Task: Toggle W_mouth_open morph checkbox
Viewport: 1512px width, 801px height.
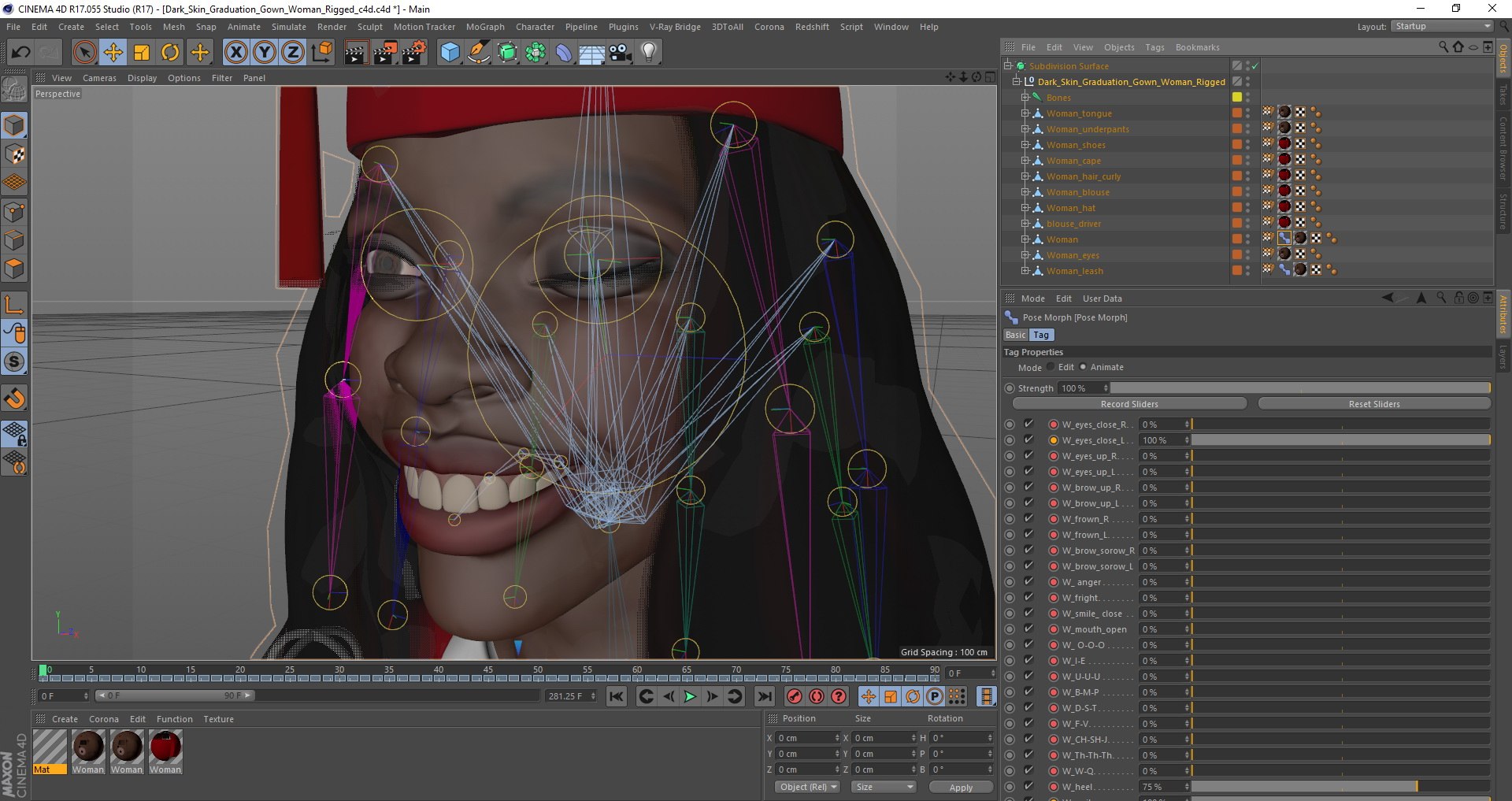Action: 1028,629
